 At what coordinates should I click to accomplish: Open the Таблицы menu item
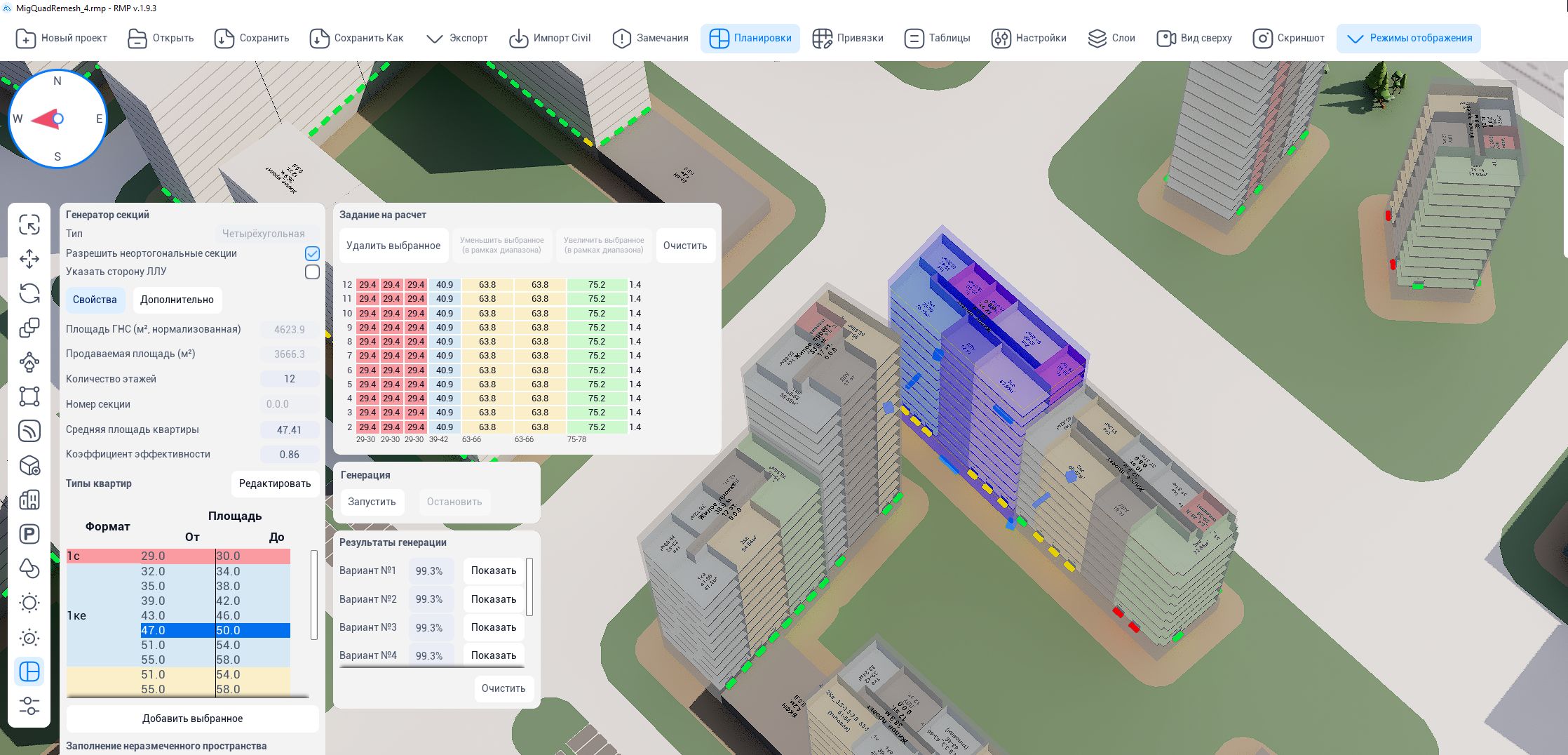[937, 38]
